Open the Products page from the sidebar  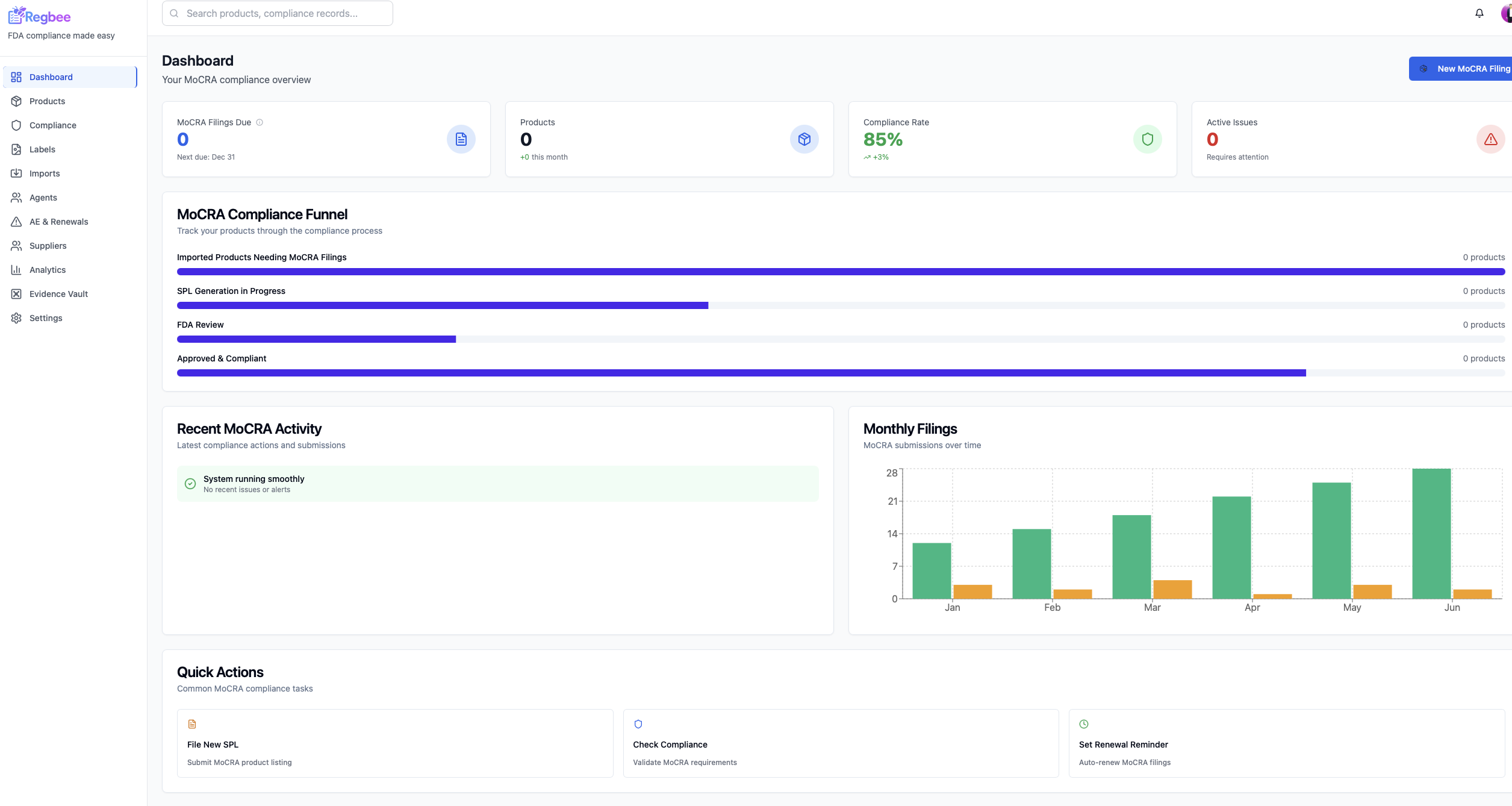click(x=47, y=101)
